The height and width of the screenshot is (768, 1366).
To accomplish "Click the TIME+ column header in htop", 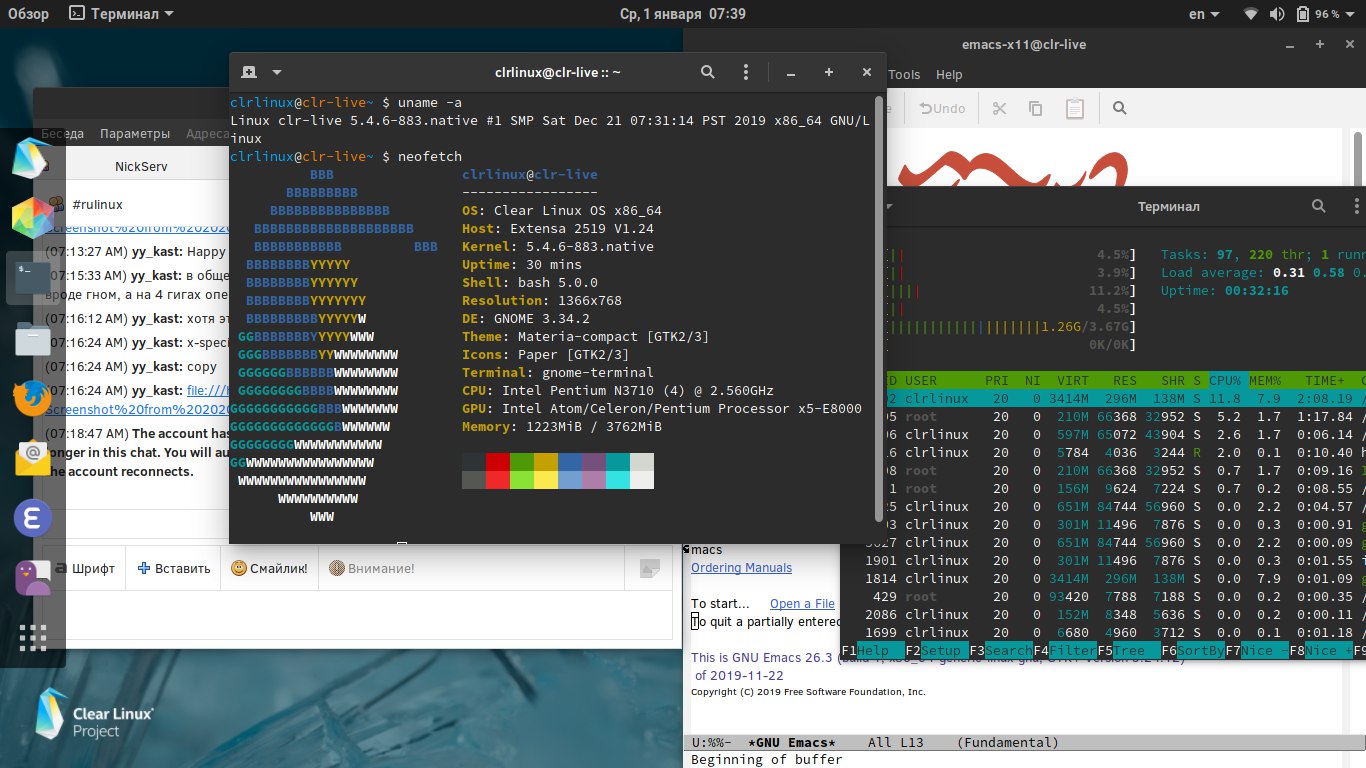I will [x=1325, y=380].
